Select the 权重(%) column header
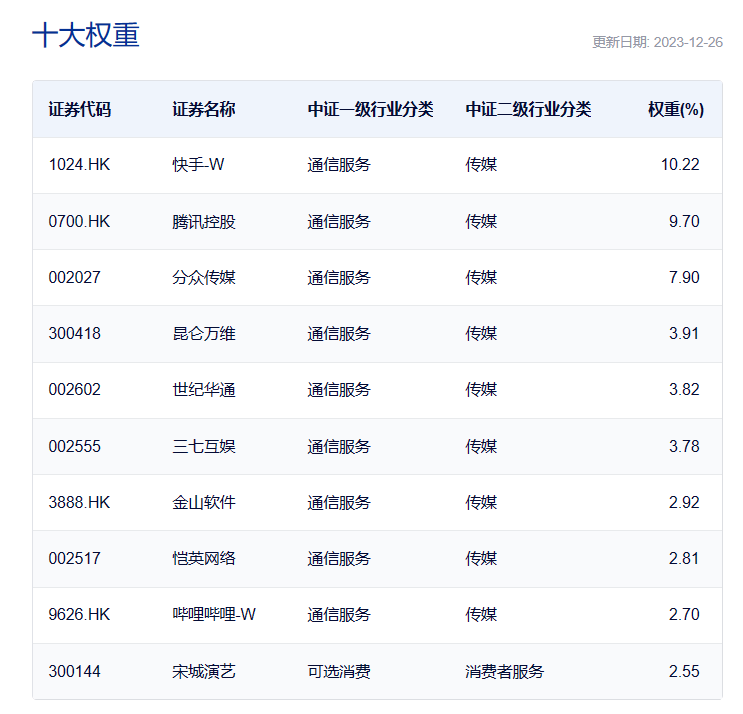 [676, 109]
